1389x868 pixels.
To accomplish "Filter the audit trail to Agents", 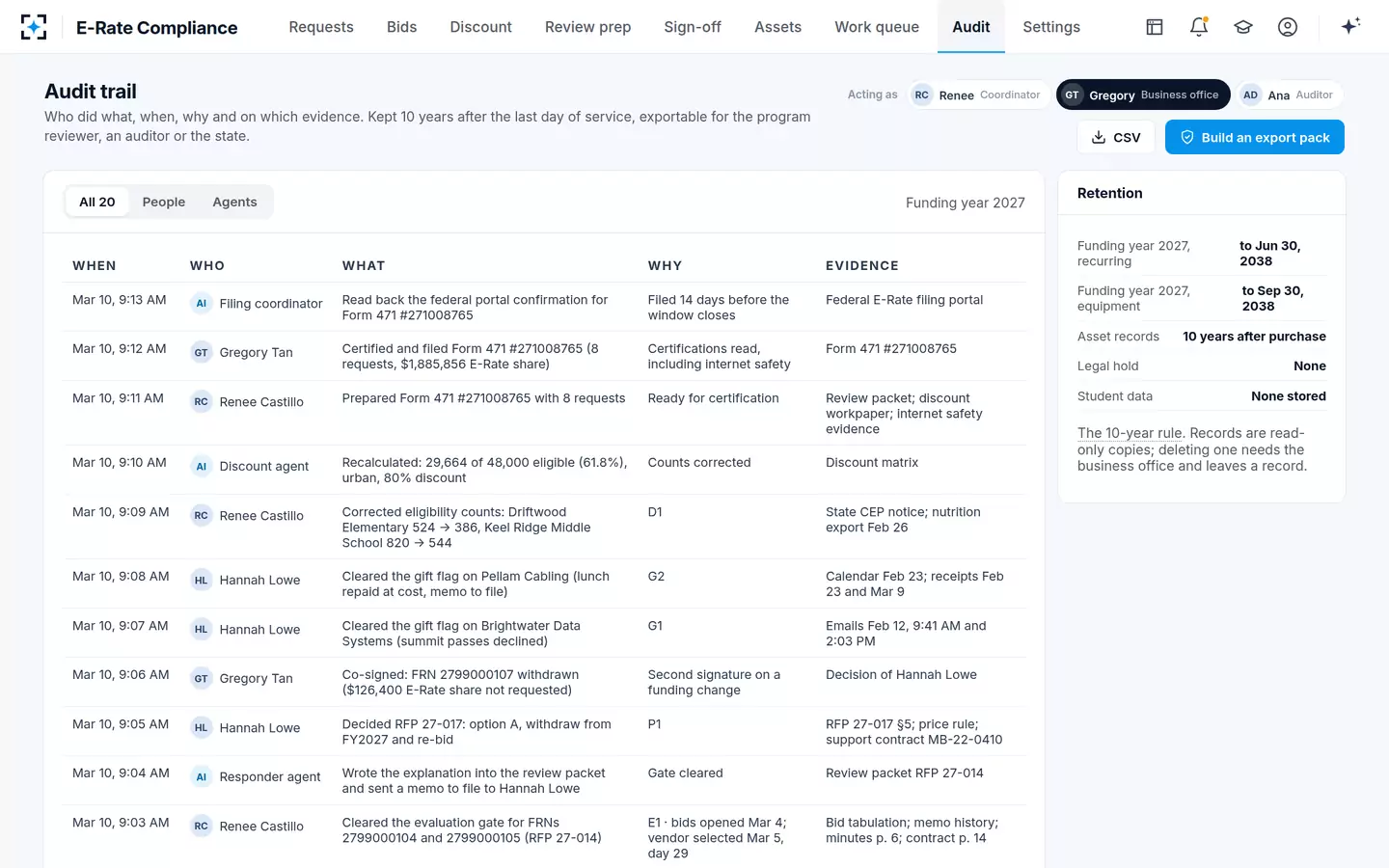I will 234,202.
